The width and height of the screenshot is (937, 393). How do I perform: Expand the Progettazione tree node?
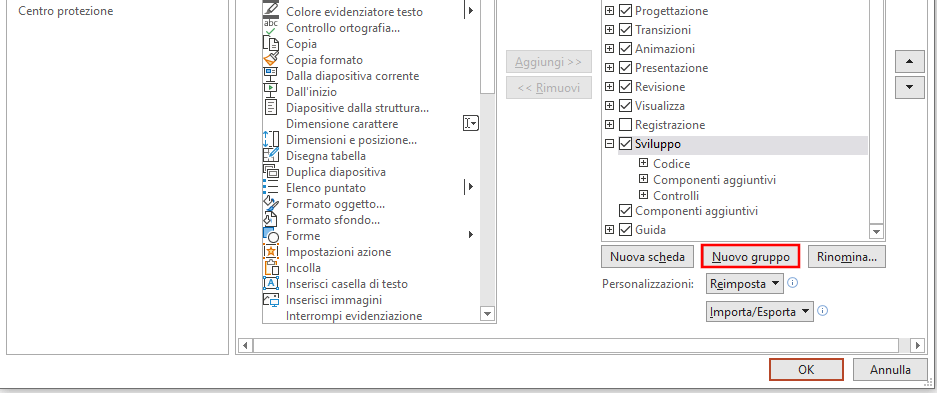click(609, 11)
